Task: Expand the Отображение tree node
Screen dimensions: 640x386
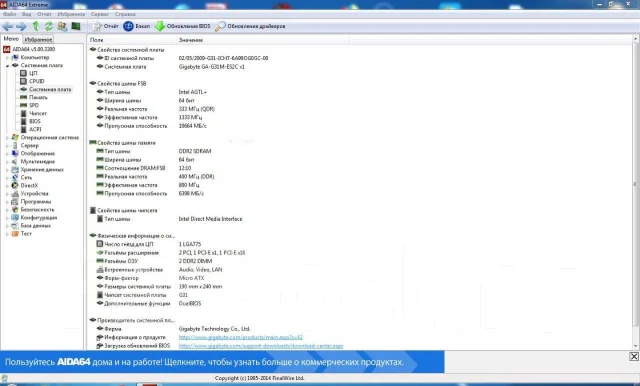Action: coord(7,153)
